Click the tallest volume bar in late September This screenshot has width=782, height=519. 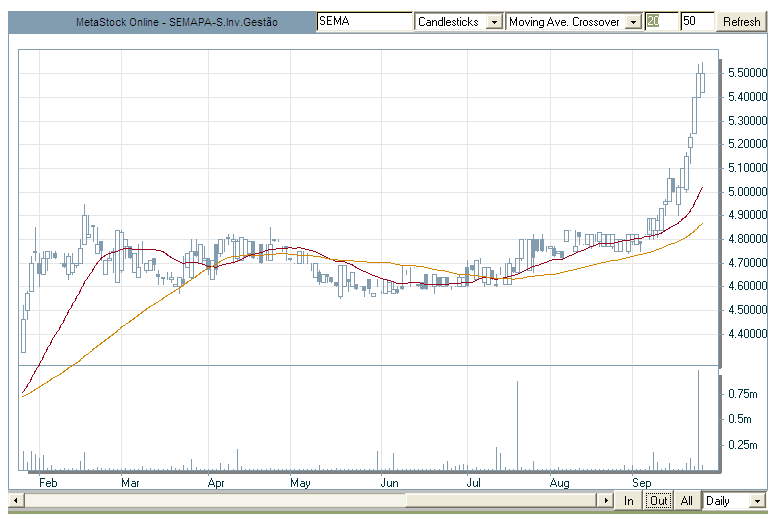[x=698, y=420]
